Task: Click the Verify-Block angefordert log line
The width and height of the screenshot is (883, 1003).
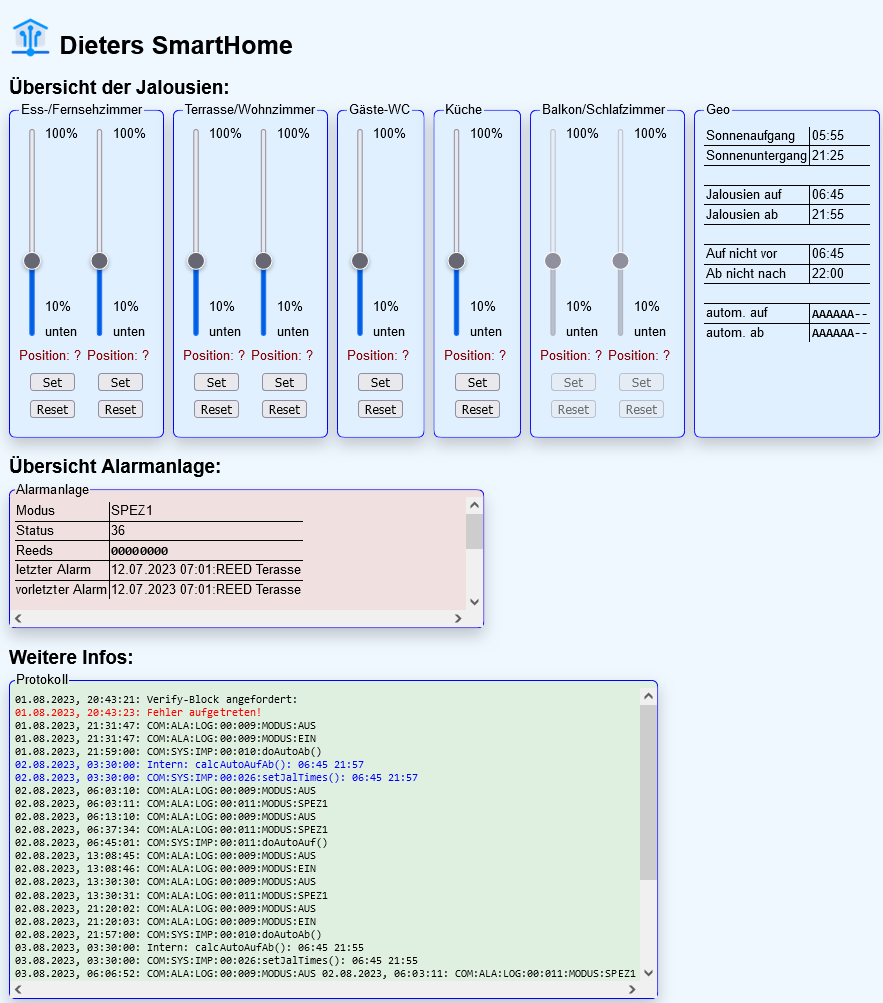Action: (x=156, y=699)
